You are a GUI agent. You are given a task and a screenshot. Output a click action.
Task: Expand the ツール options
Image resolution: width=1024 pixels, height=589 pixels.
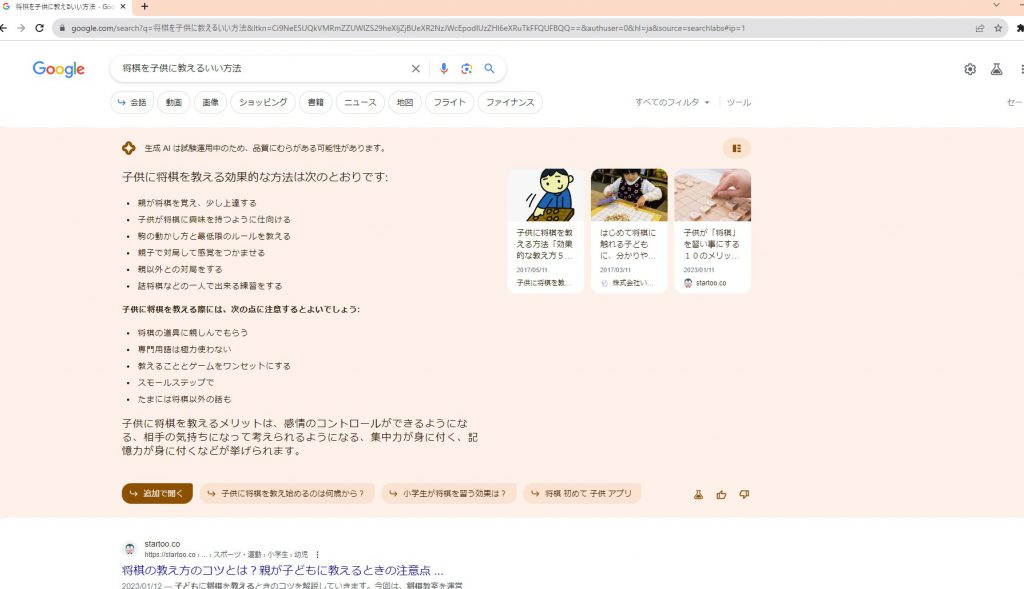pyautogui.click(x=739, y=102)
